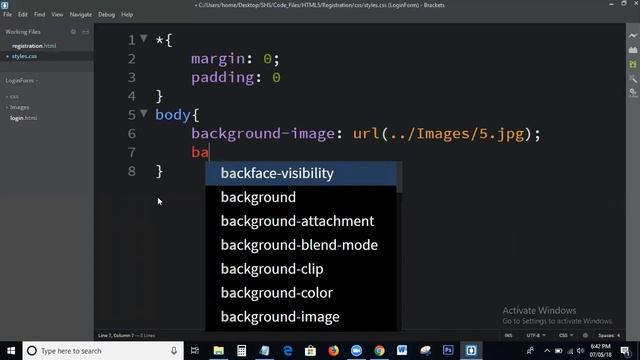The height and width of the screenshot is (360, 640).
Task: Open the Help menu
Action: tap(127, 14)
